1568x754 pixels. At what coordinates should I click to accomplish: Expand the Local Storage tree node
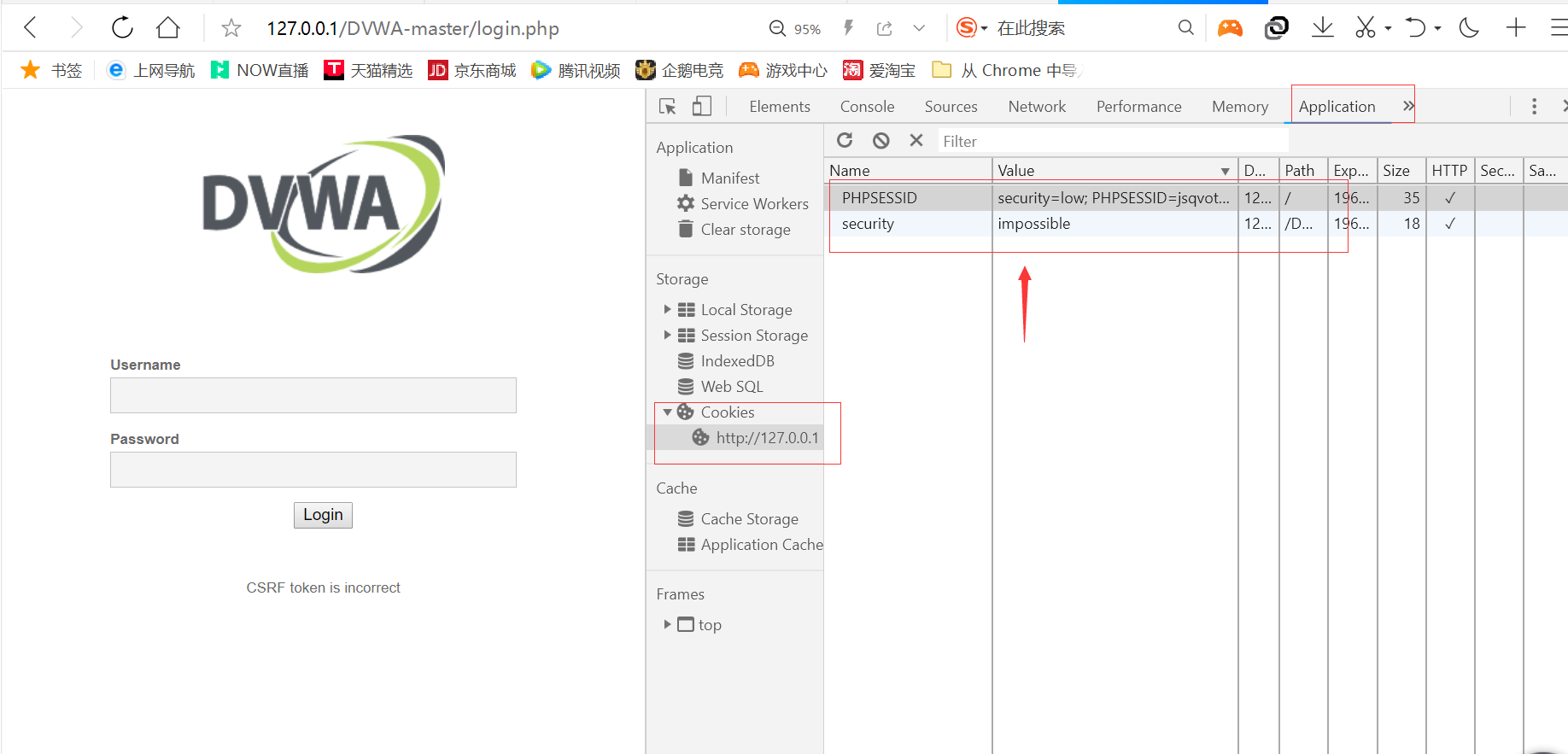pos(667,309)
